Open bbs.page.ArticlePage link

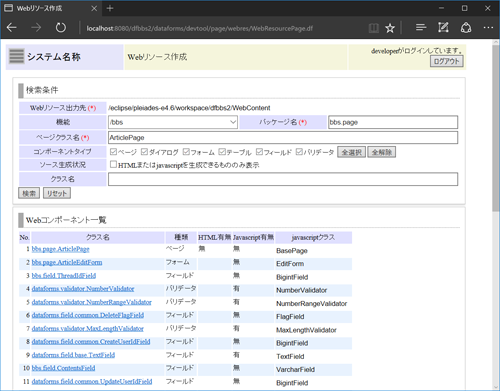click(x=60, y=249)
